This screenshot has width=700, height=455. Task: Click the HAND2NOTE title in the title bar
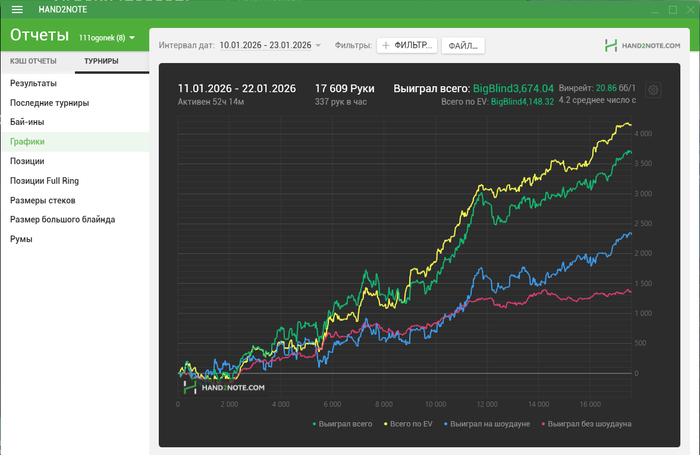[62, 9]
